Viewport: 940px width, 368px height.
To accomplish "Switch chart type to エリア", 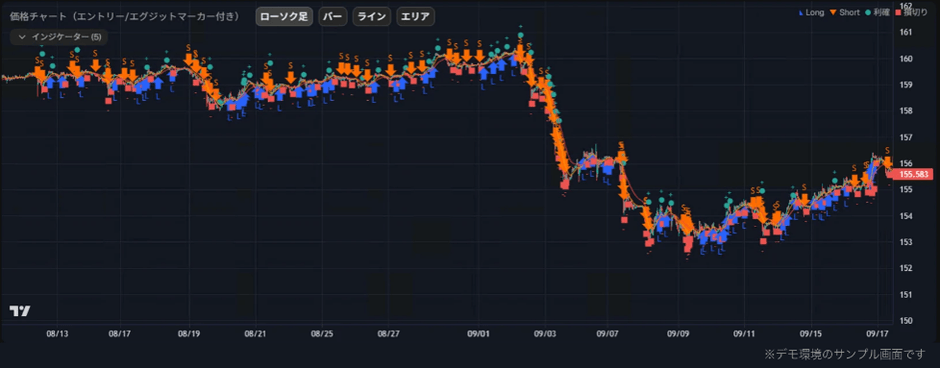I will [x=415, y=16].
